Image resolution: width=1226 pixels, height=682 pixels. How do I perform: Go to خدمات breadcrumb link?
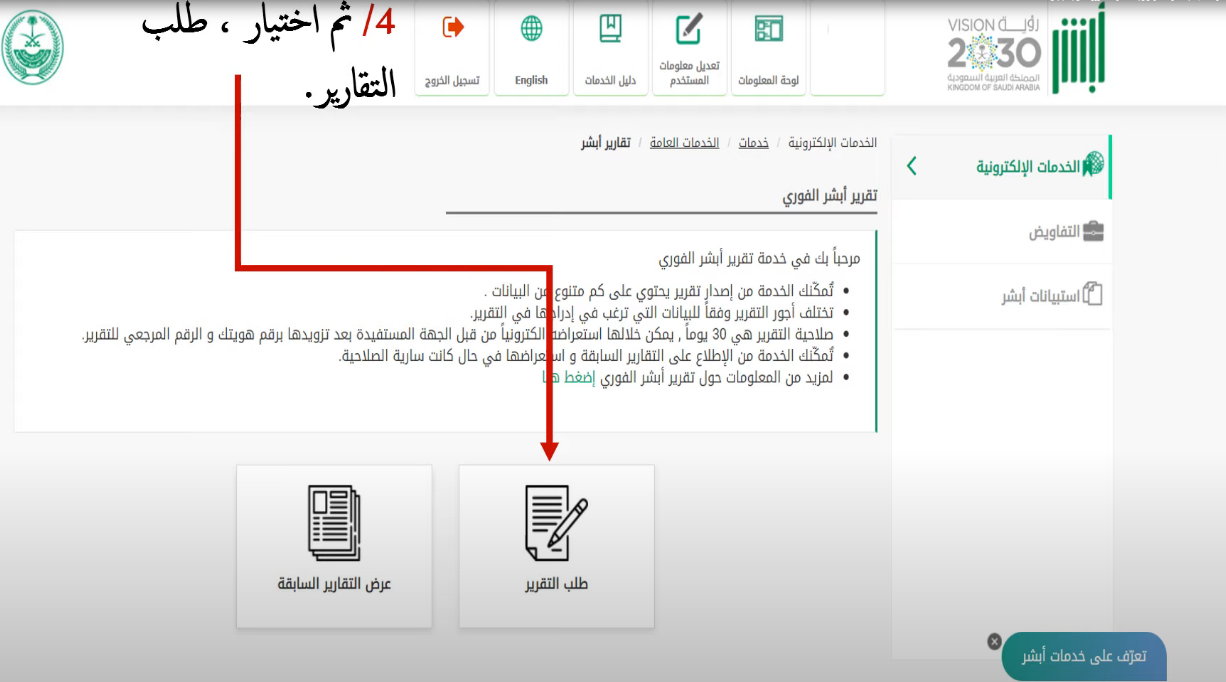pos(754,143)
